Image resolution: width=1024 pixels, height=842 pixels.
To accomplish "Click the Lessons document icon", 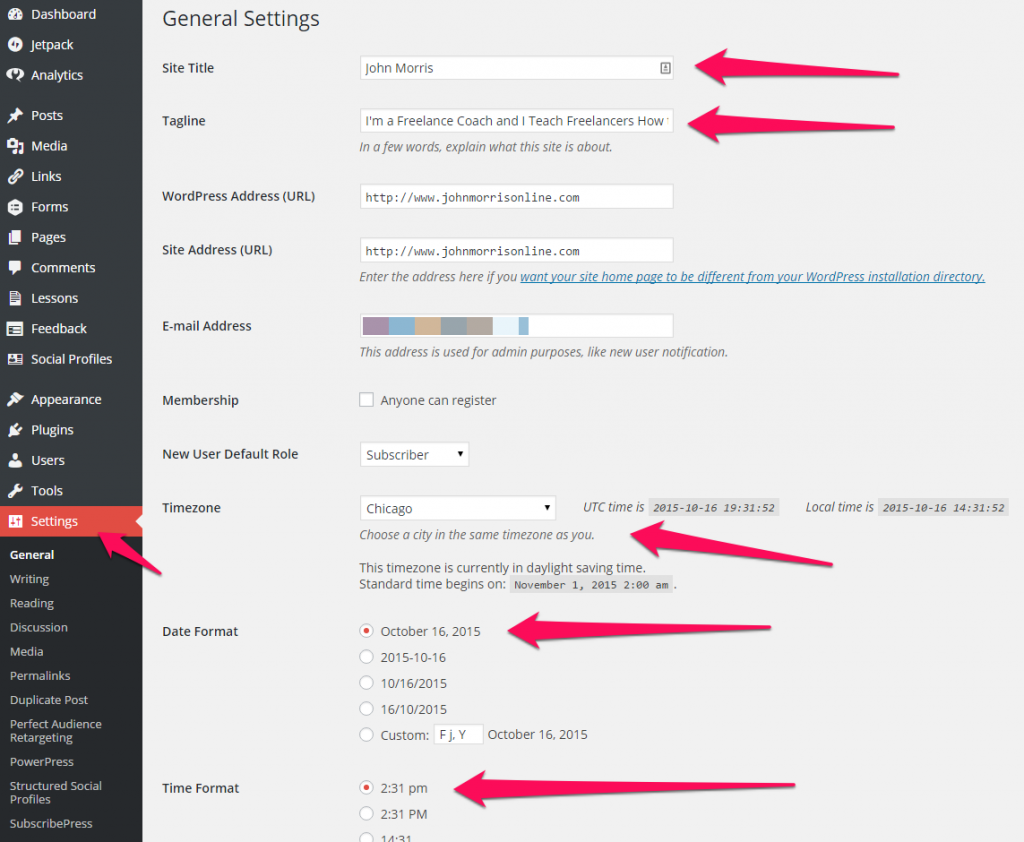I will click(15, 298).
